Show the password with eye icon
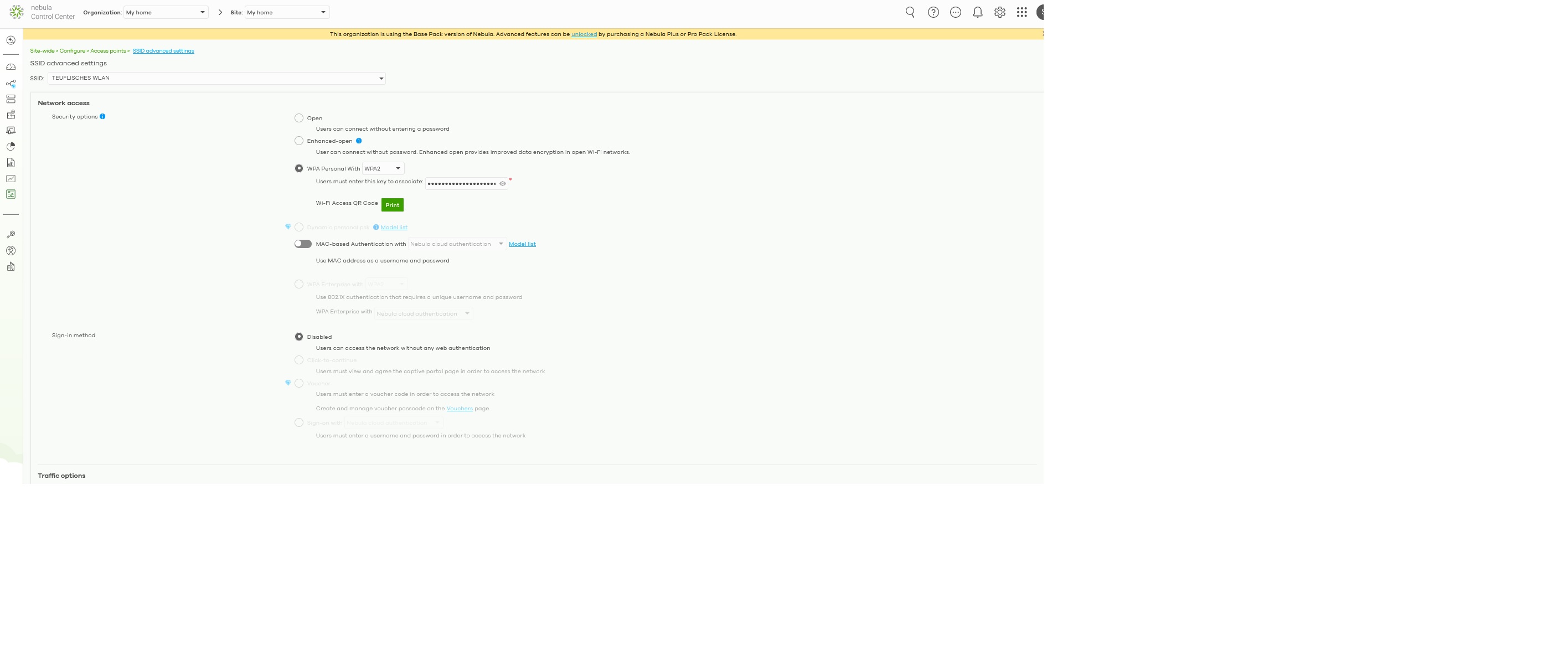The image size is (1568, 660). click(503, 184)
